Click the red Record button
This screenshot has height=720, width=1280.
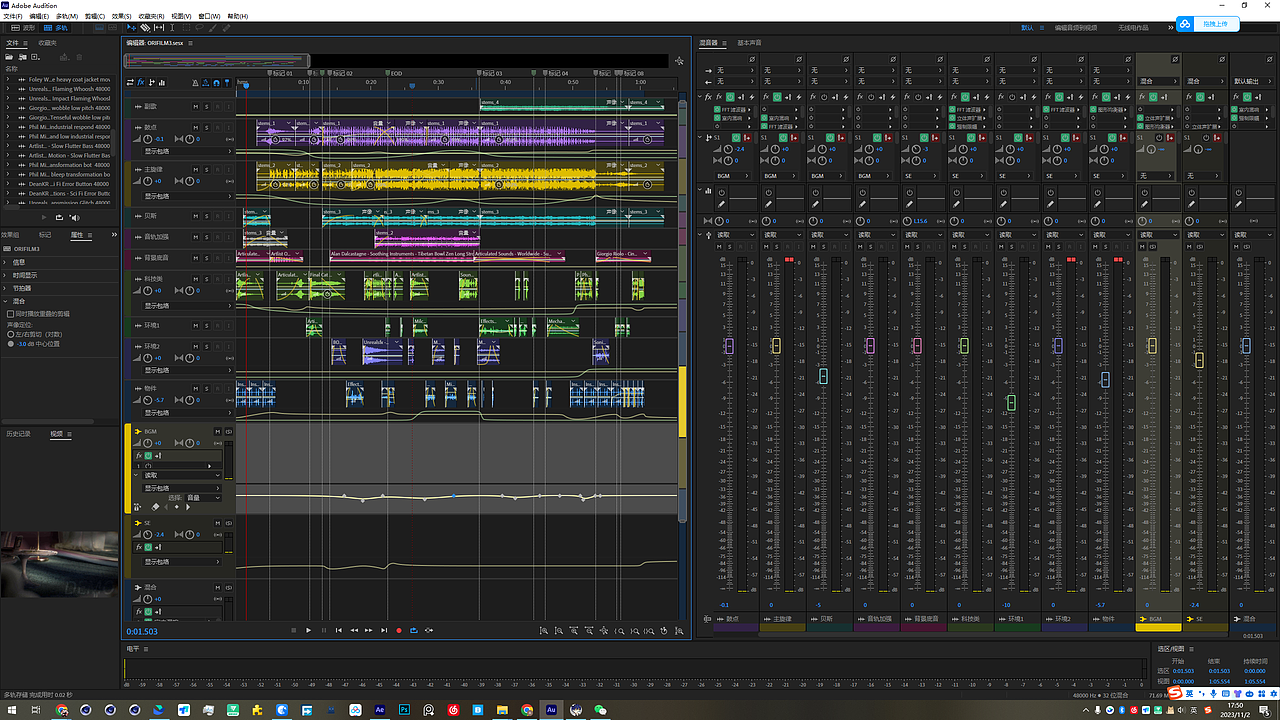pyautogui.click(x=399, y=630)
